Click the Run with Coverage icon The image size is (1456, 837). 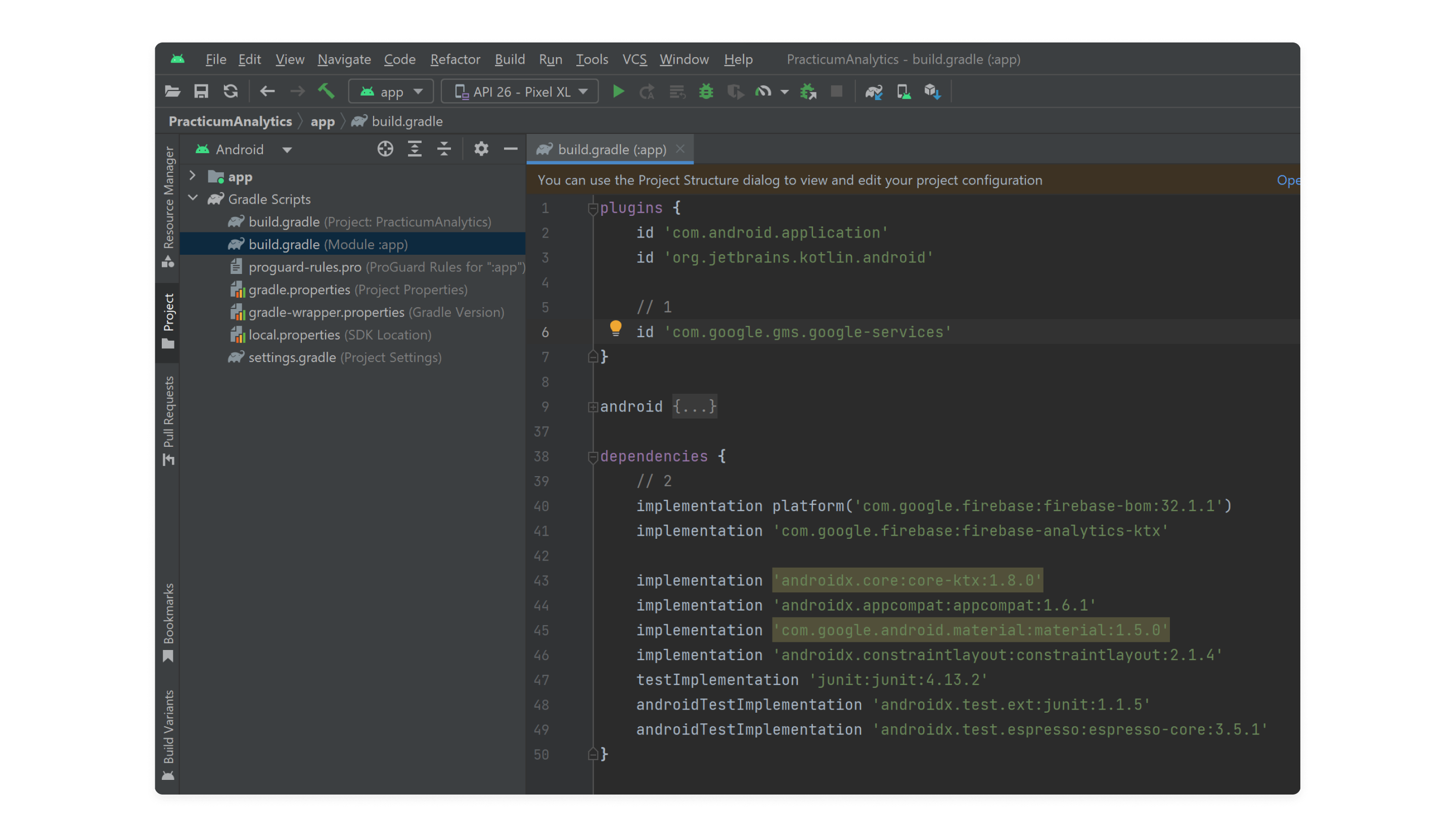pyautogui.click(x=735, y=92)
